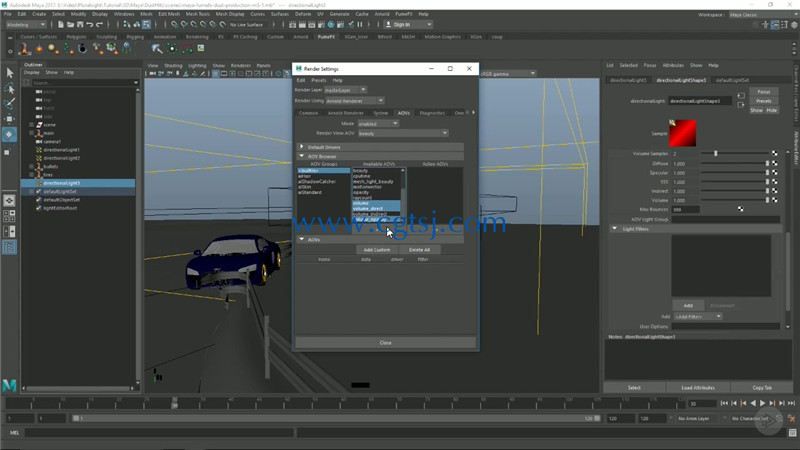Screen dimensions: 800x450
Task: Click the FumeFX image preview shelf icon
Action: click(201, 48)
